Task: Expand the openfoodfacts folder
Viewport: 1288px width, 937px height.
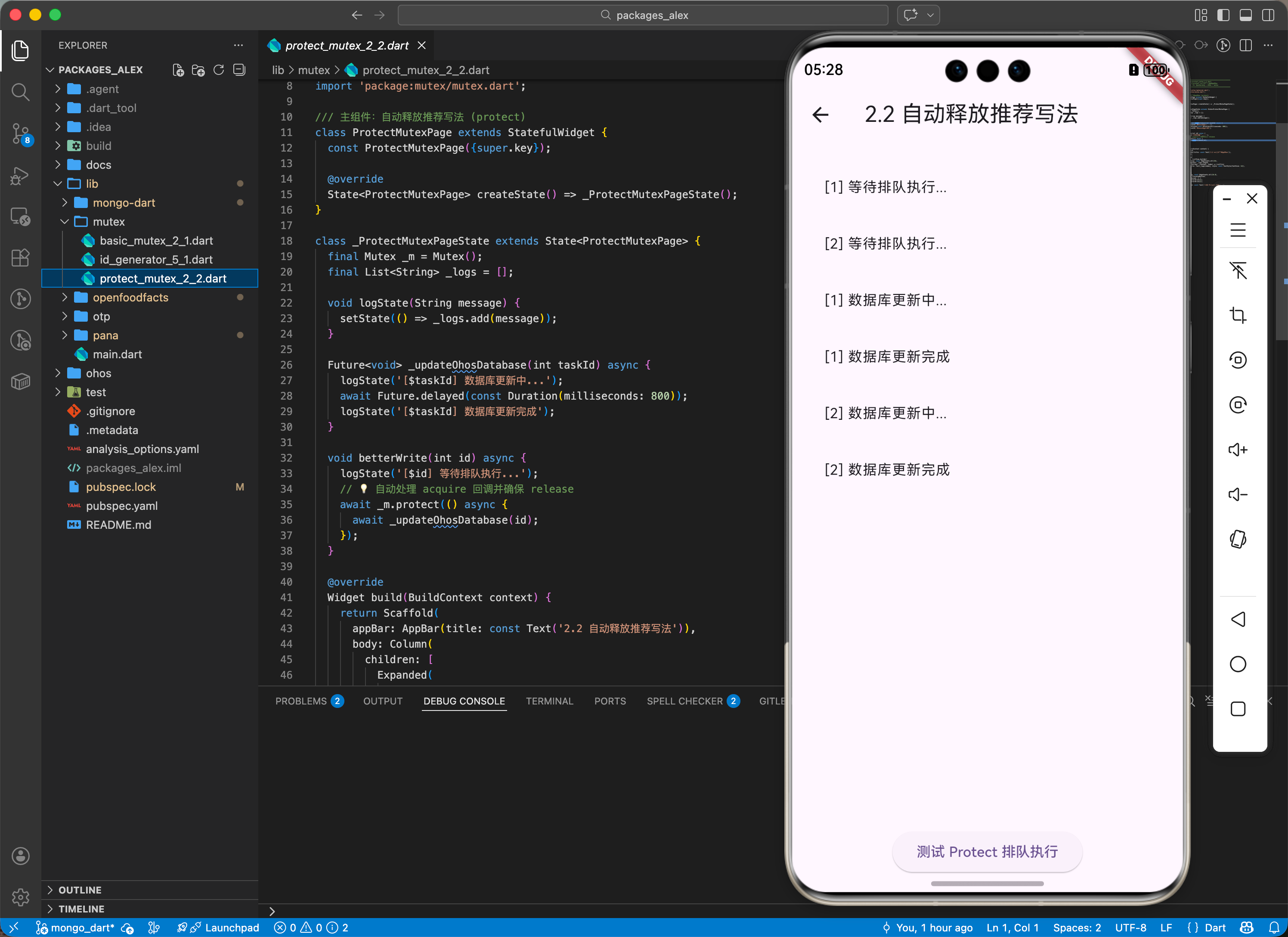Action: click(130, 297)
